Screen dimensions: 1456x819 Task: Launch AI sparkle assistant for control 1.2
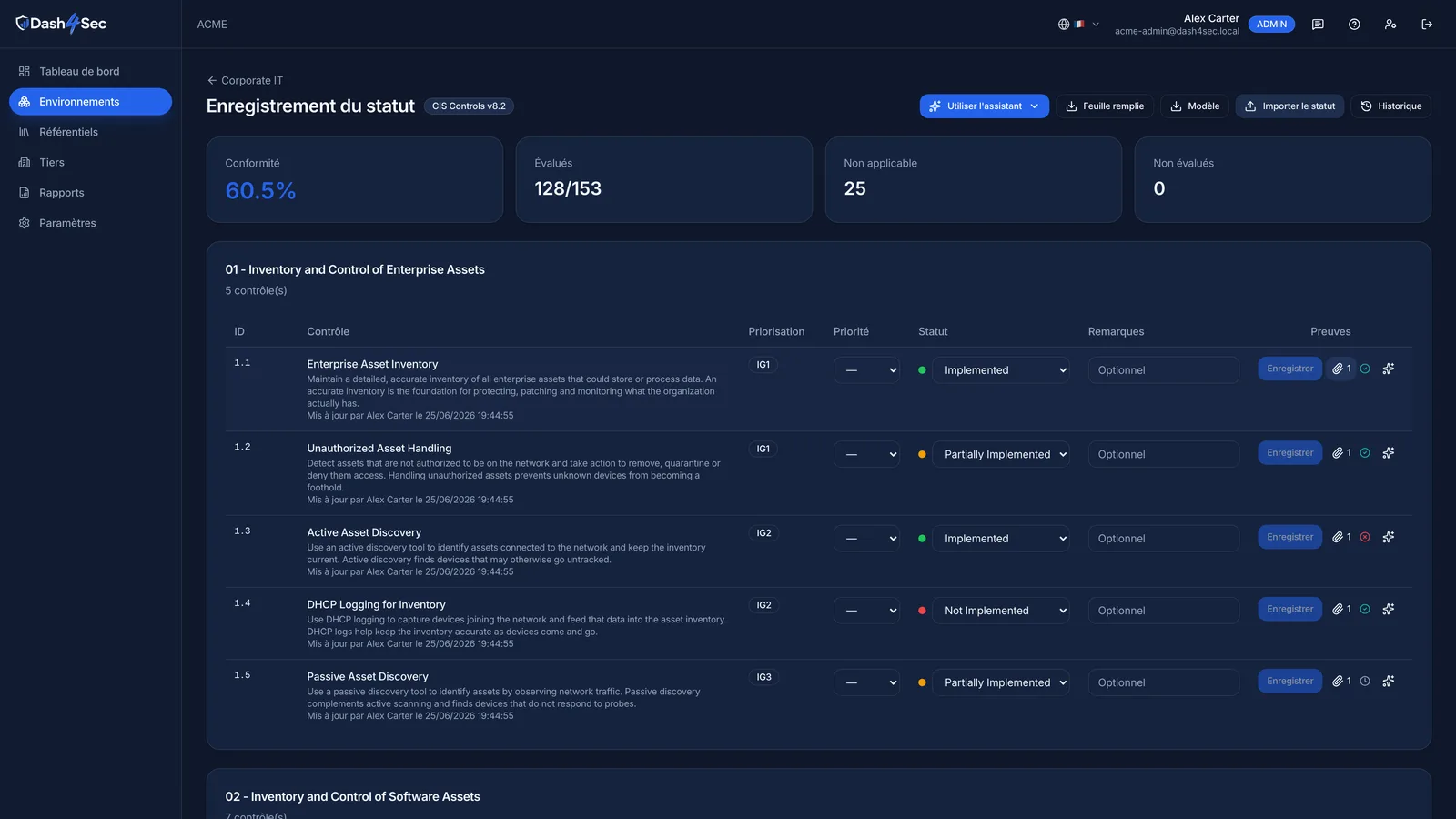point(1389,453)
